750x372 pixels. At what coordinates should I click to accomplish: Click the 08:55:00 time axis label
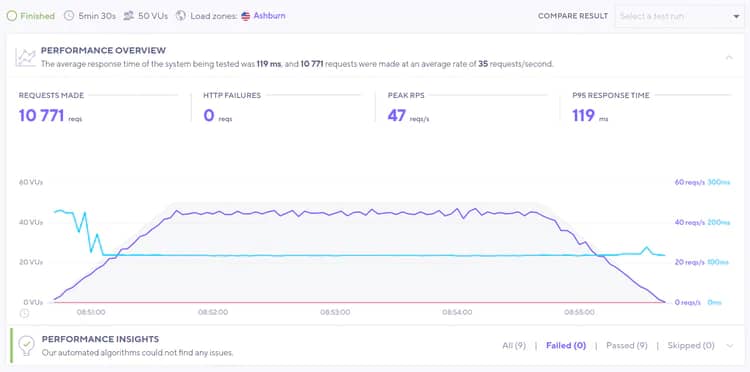[x=579, y=312]
